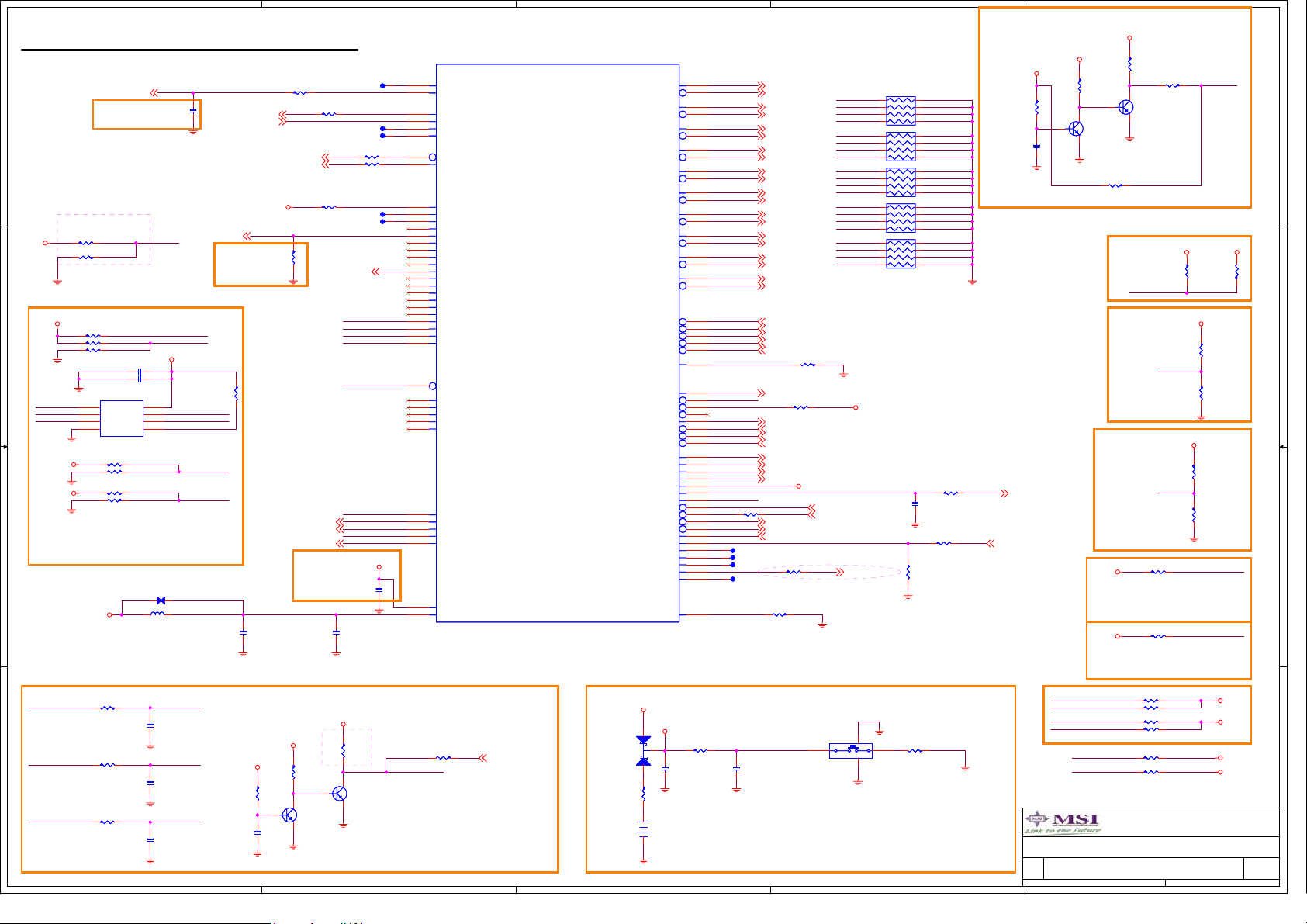The height and width of the screenshot is (924, 1307).
Task: Select the double-plate capacitor in the left orange box
Action: tap(139, 375)
